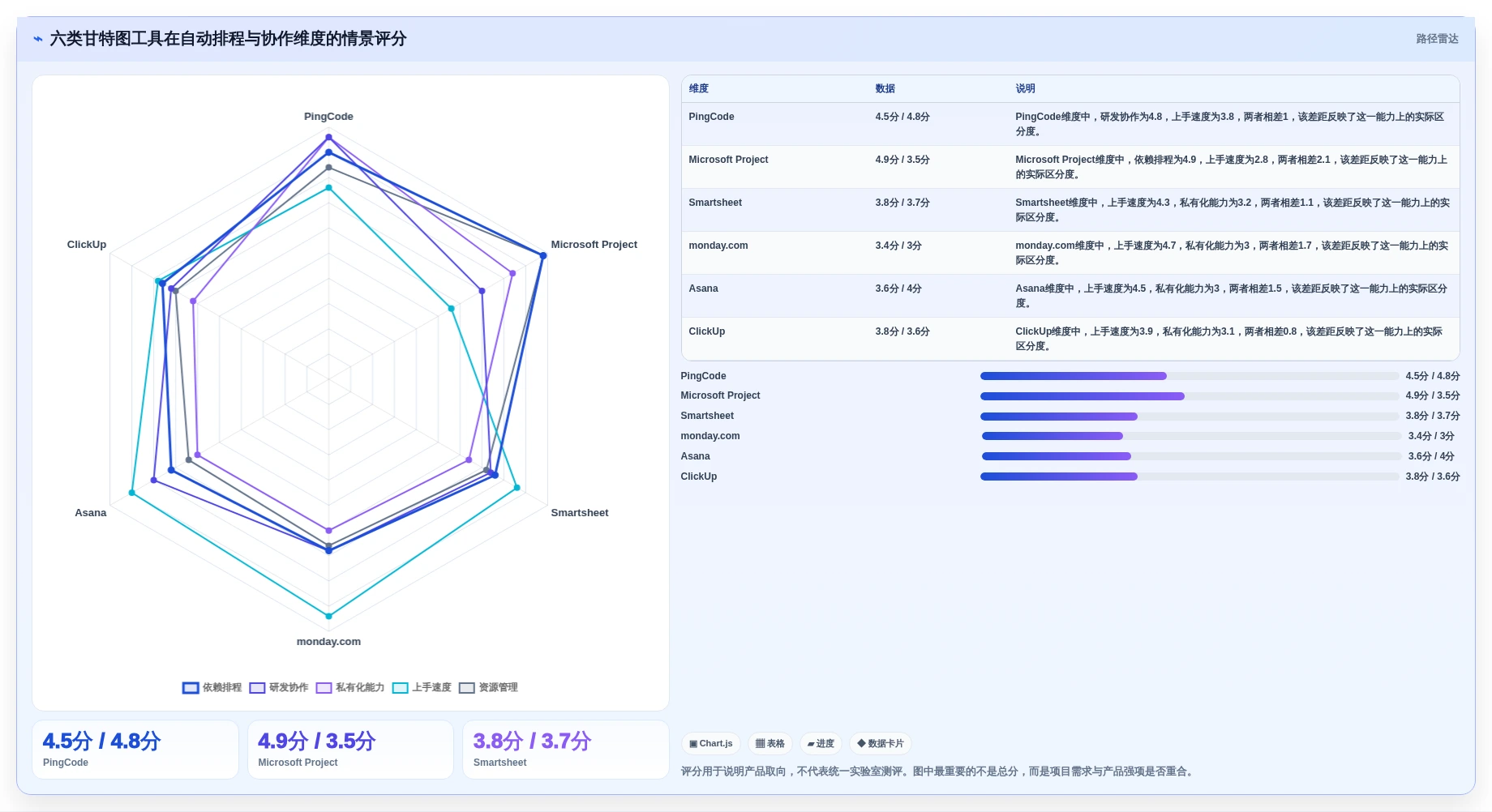The width and height of the screenshot is (1492, 812).
Task: Click the Asana progress bar
Action: (x=1191, y=456)
